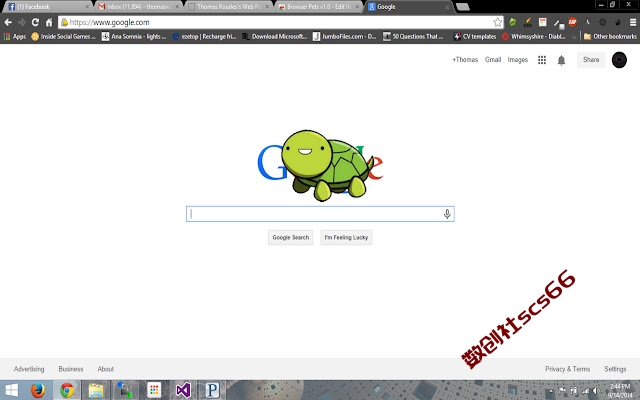Screen dimensions: 640x400
Task: Open the calendar extension icon
Action: pyautogui.click(x=542, y=22)
